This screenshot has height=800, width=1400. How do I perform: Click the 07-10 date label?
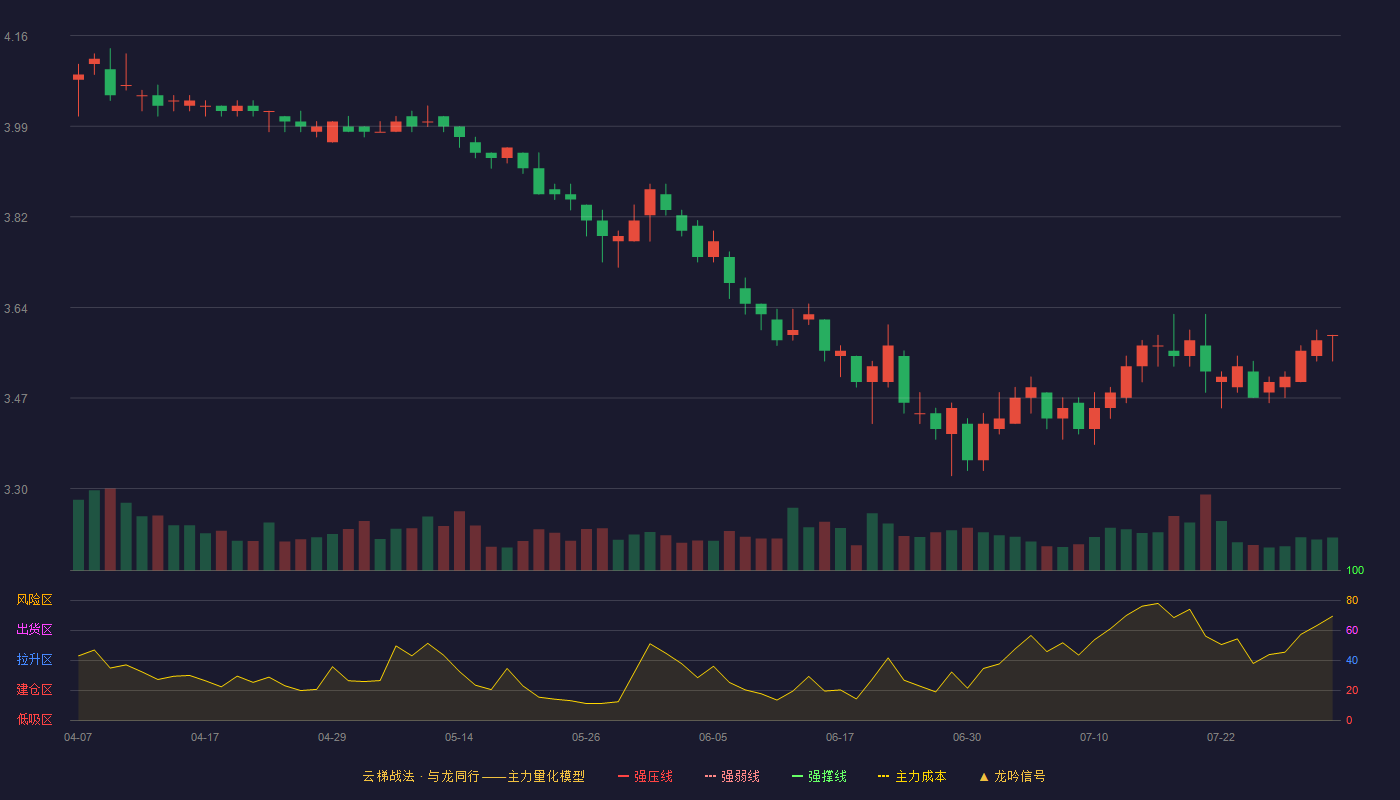(1094, 737)
